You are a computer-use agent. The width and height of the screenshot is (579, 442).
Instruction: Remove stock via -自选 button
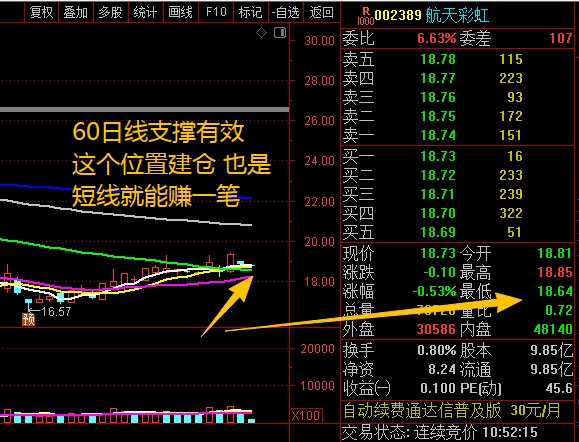(x=285, y=13)
